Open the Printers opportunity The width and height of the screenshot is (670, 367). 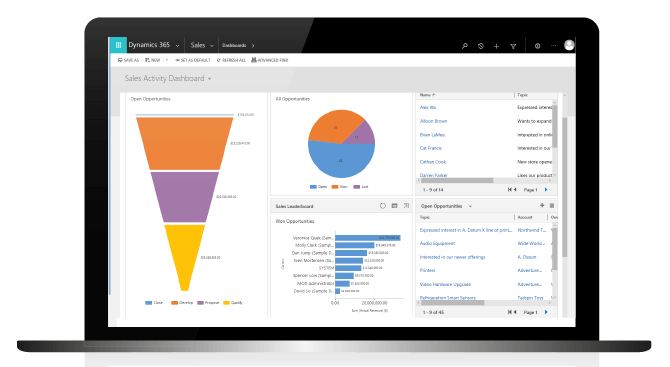tap(427, 270)
